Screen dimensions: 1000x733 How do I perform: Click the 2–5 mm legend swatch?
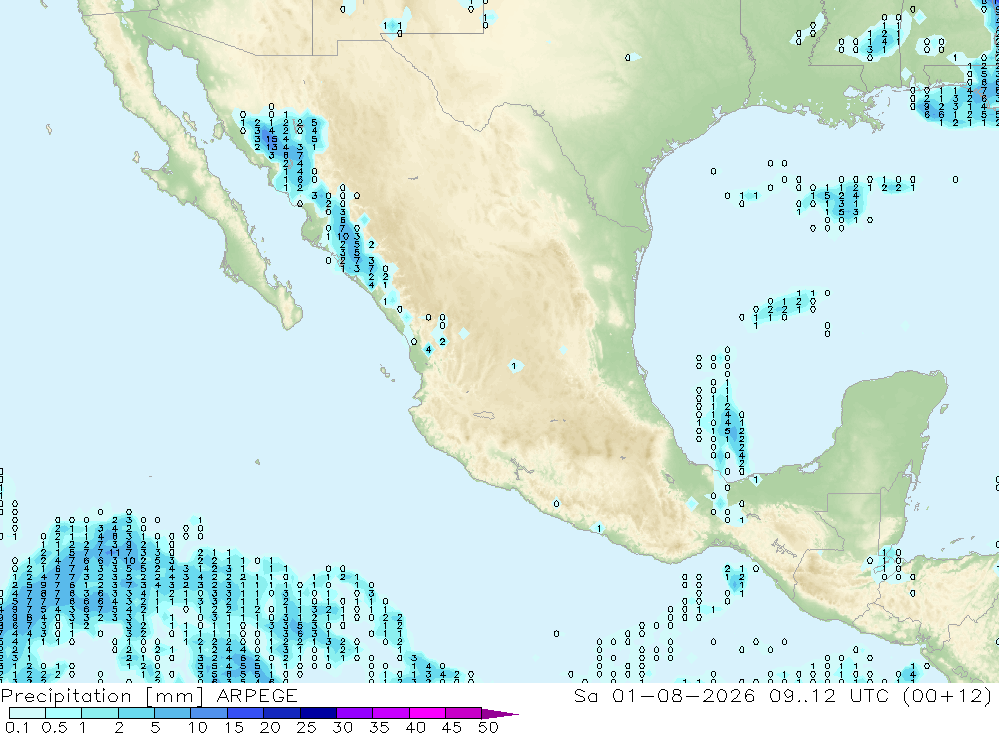[136, 713]
